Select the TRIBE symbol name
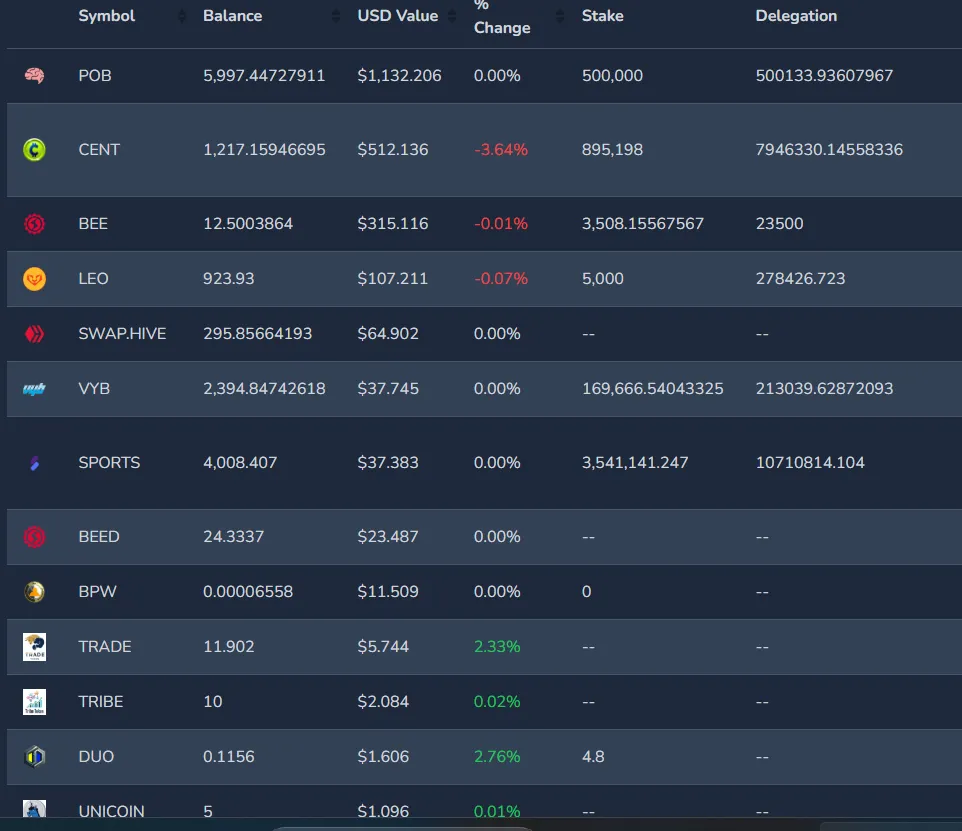The image size is (962, 831). click(101, 702)
